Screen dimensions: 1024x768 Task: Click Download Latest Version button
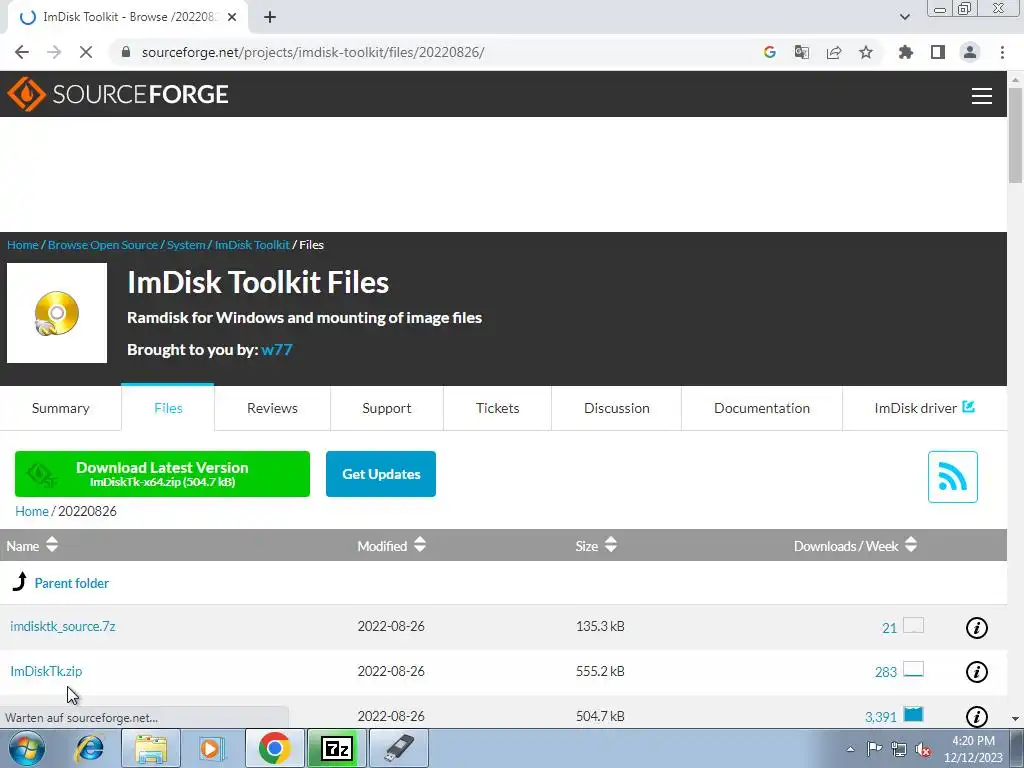[x=162, y=474]
